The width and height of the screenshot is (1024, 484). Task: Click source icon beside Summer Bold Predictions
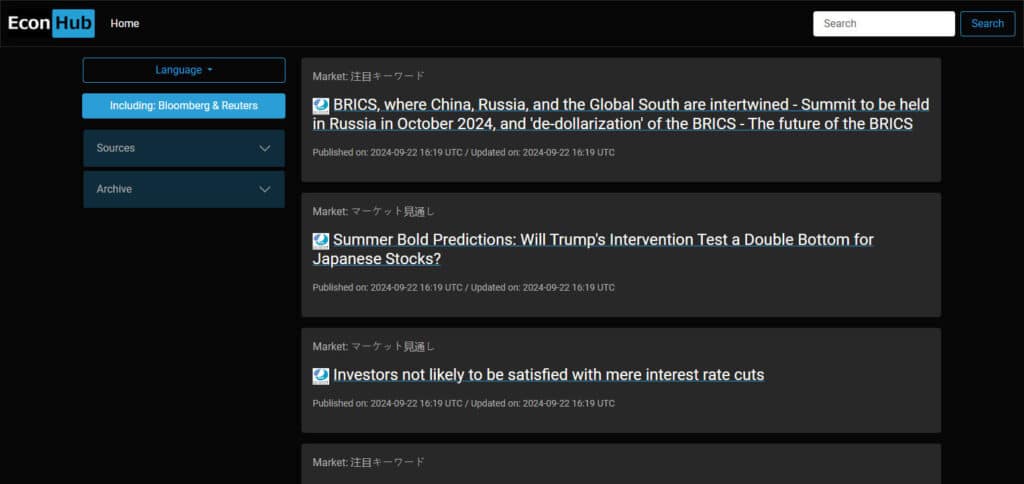(321, 241)
